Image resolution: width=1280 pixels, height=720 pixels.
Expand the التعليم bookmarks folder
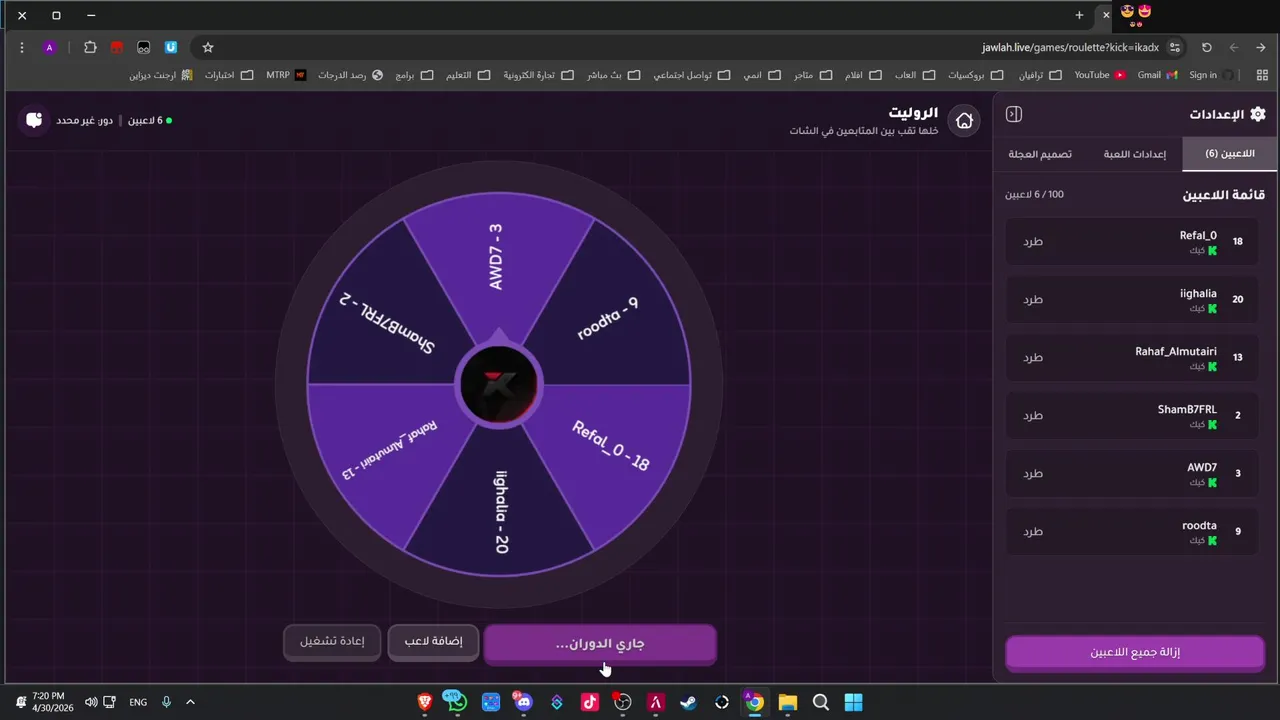467,75
